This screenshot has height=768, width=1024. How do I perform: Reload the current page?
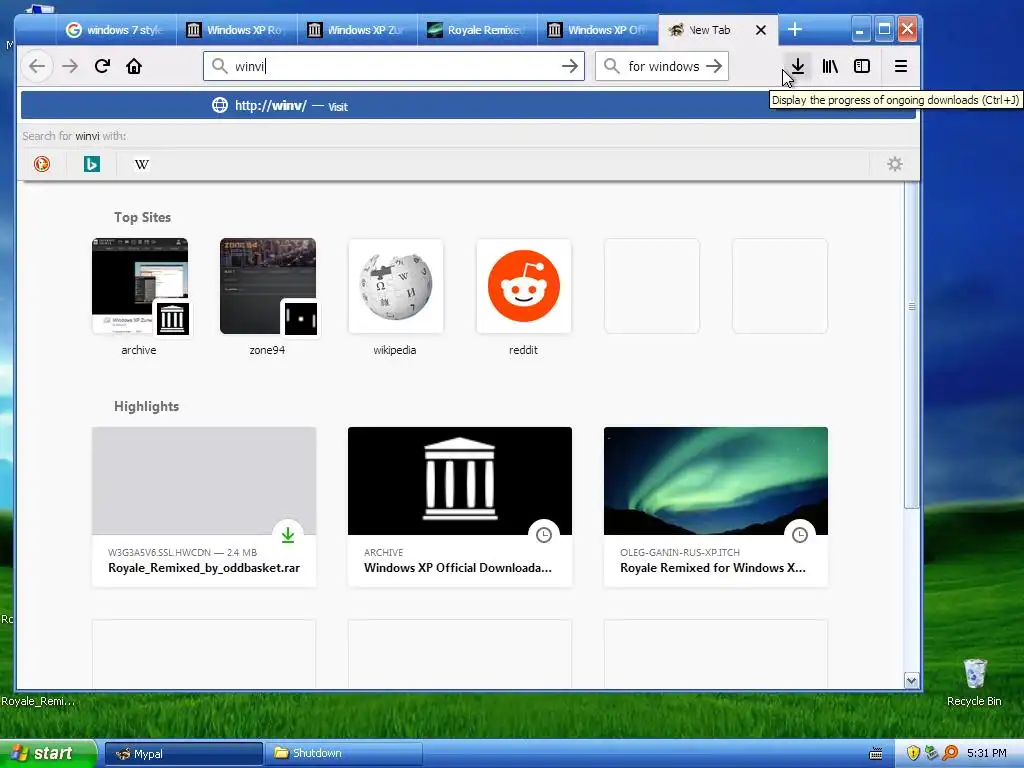click(x=102, y=66)
